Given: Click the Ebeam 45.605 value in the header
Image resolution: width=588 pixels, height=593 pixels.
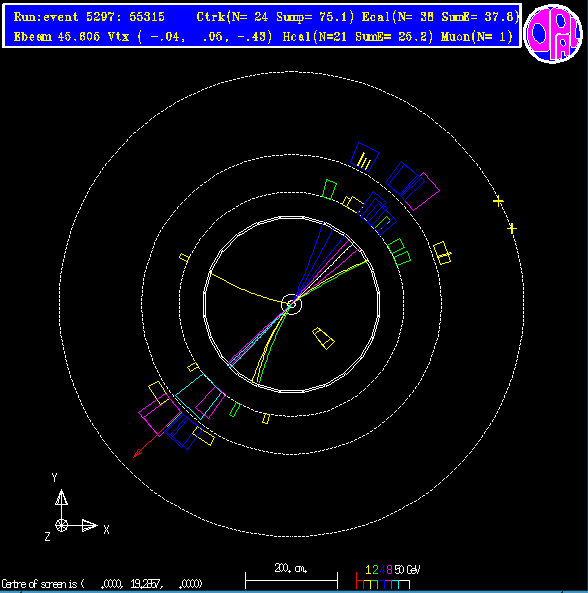Looking at the screenshot, I should (x=57, y=37).
